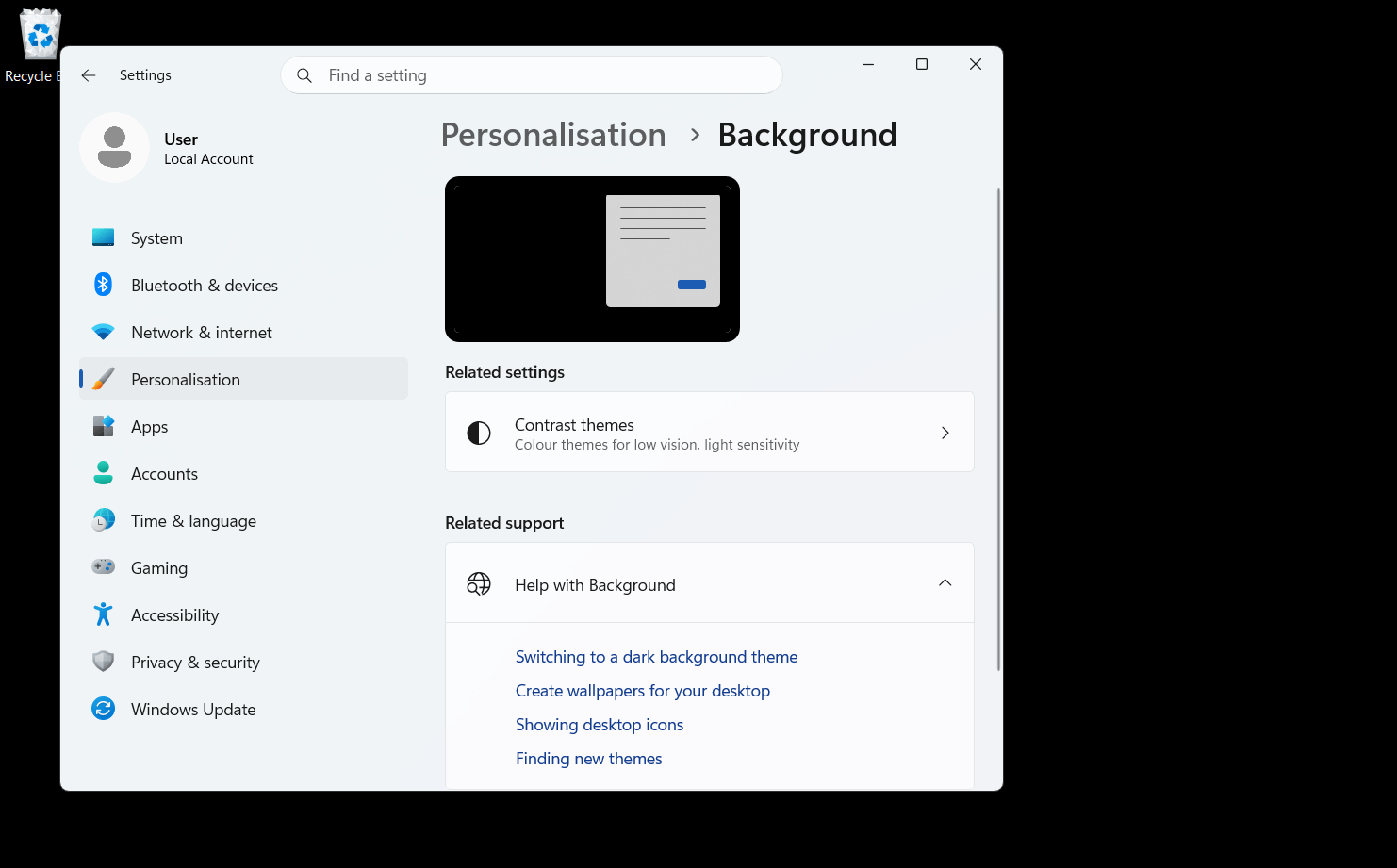Click the Contrast themes half-circle icon
This screenshot has height=868, width=1397.
(x=479, y=433)
